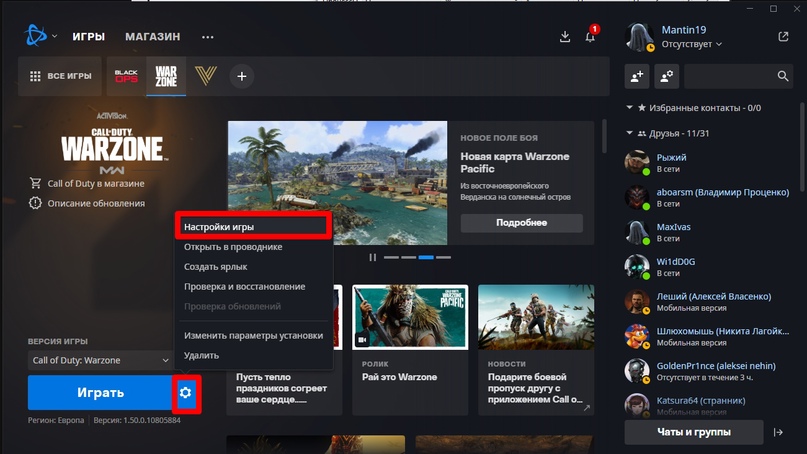807x454 pixels.
Task: Click the add friend icon
Action: (x=637, y=77)
